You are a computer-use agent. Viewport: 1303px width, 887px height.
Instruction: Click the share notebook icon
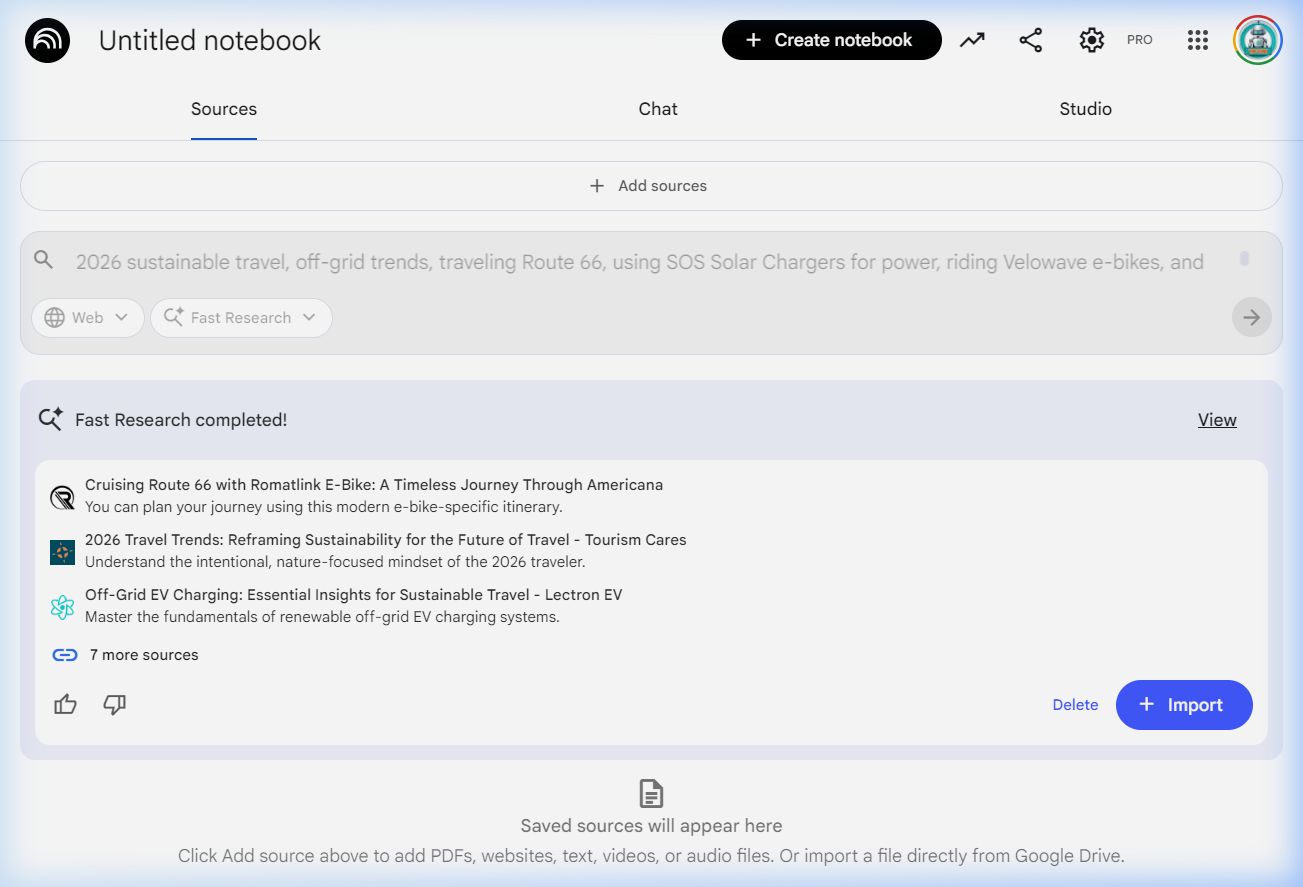[x=1030, y=40]
